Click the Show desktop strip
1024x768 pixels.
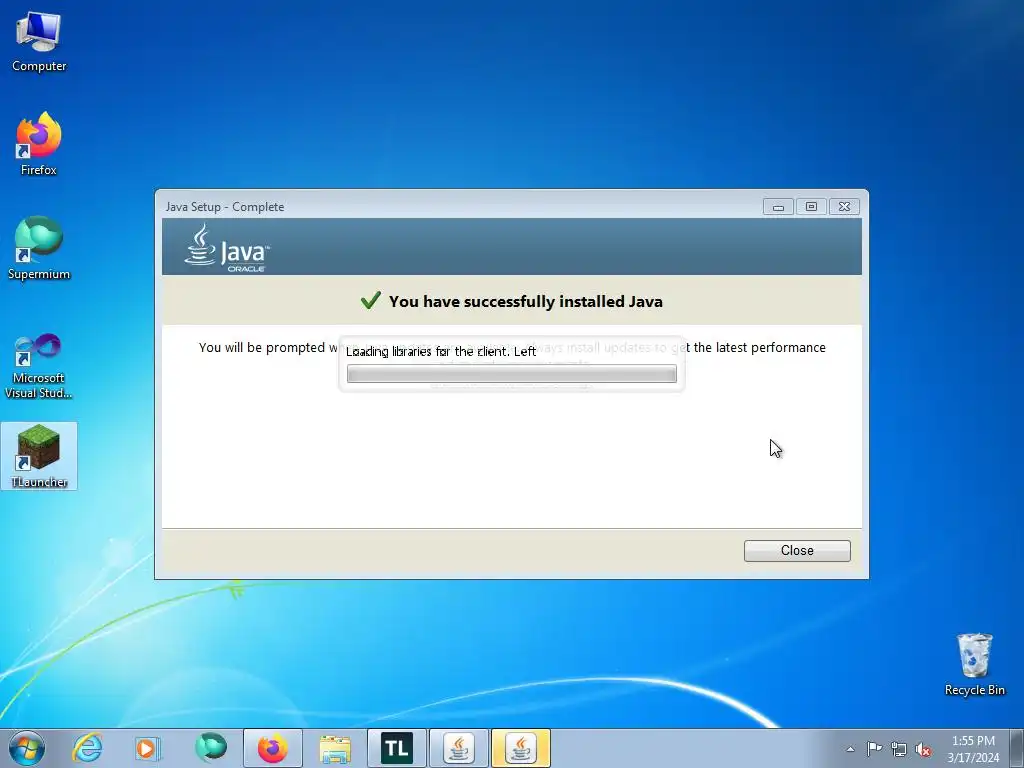tap(1016, 748)
